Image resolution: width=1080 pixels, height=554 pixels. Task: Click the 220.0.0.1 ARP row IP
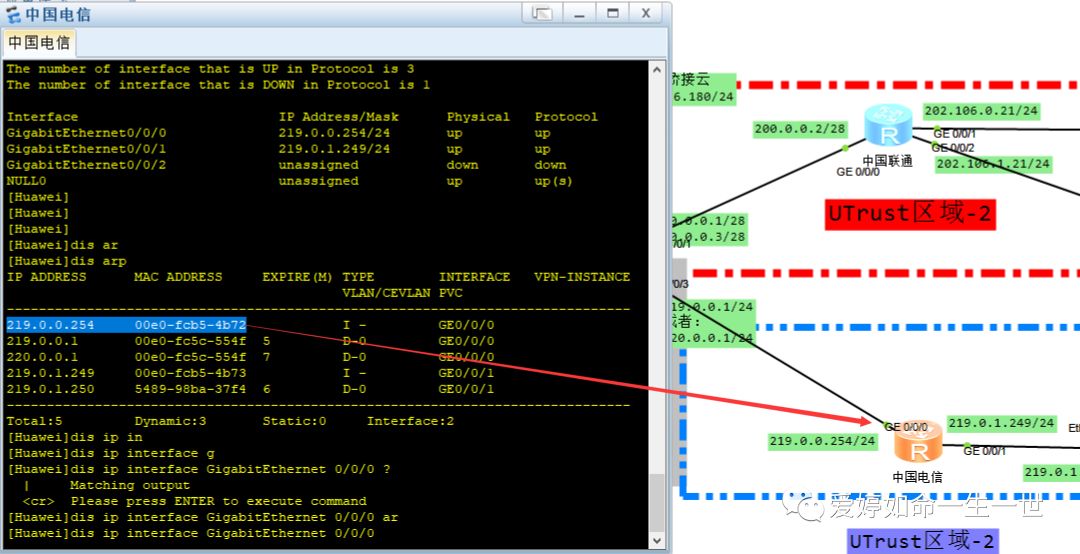42,357
